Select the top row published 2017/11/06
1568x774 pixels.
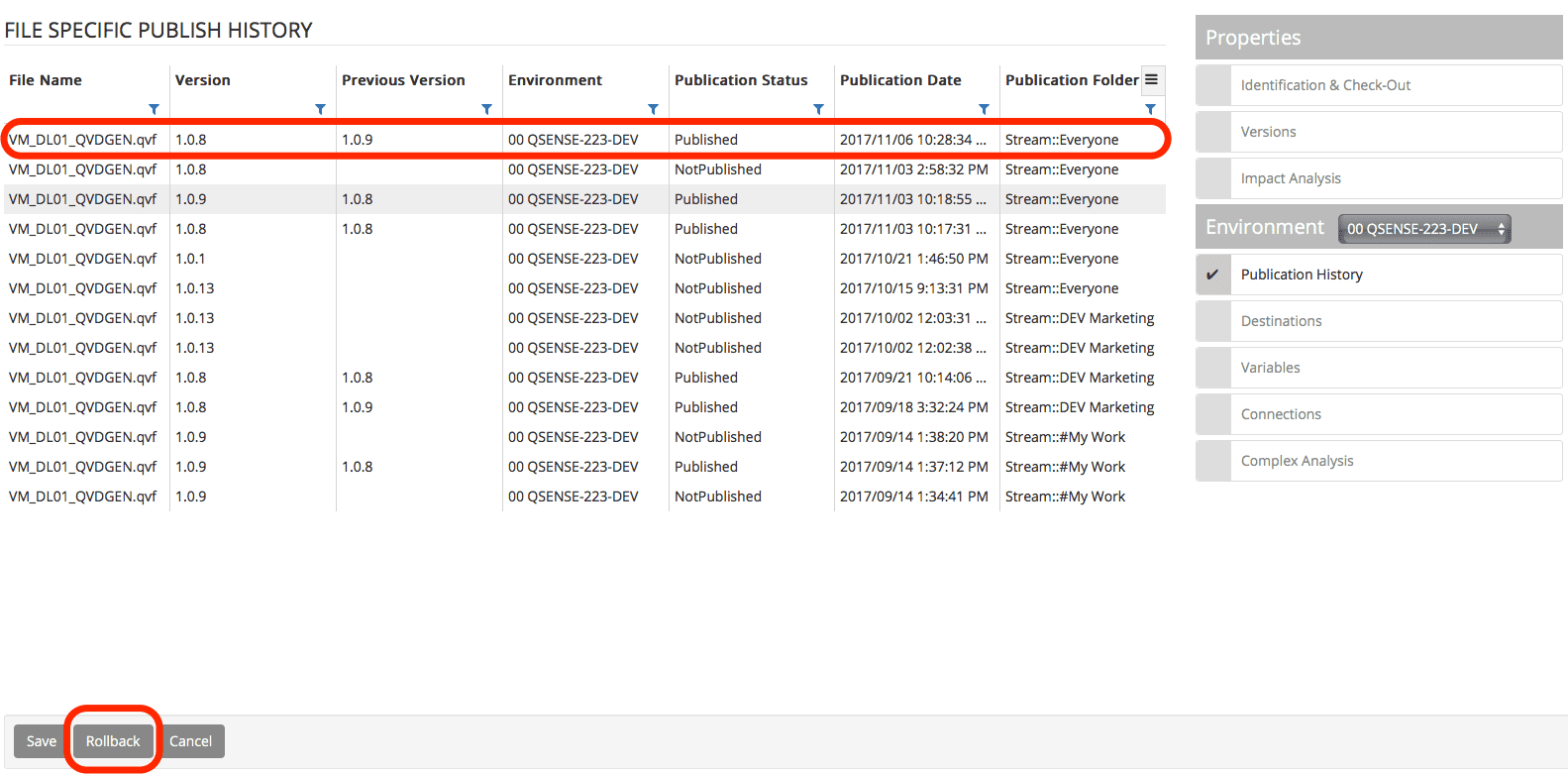(x=584, y=140)
